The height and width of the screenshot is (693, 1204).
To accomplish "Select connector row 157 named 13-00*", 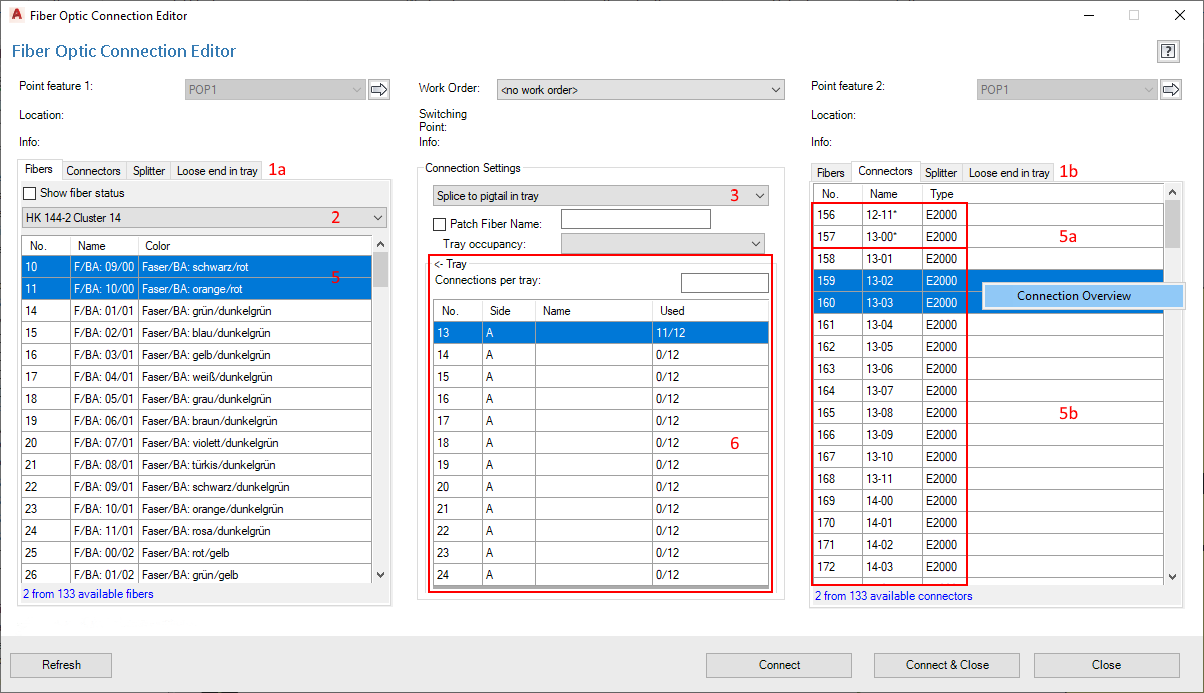I will 988,237.
